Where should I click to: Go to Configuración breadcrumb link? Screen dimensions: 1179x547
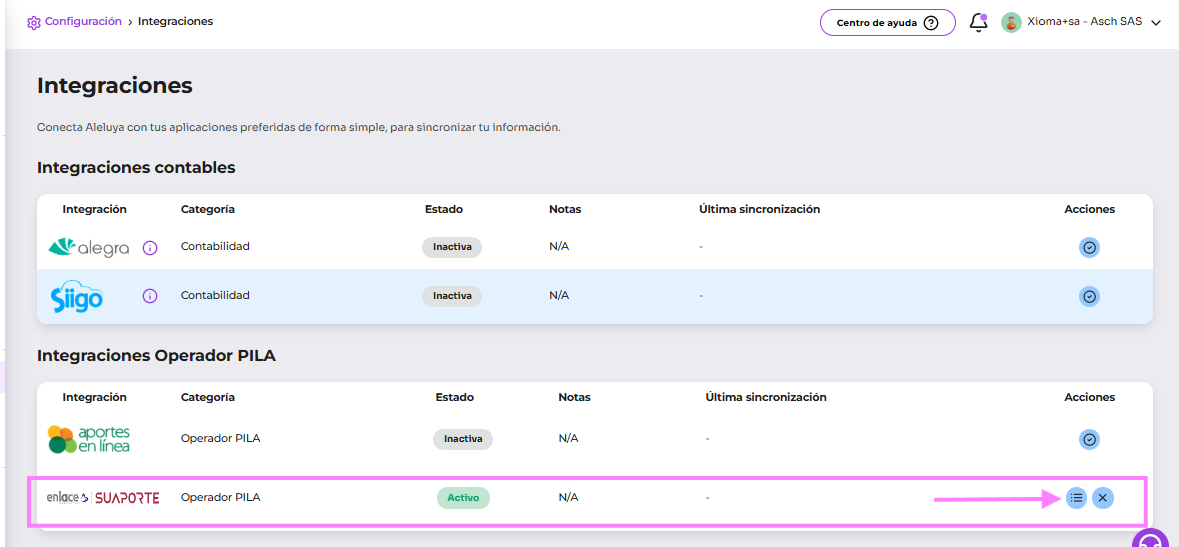click(83, 21)
